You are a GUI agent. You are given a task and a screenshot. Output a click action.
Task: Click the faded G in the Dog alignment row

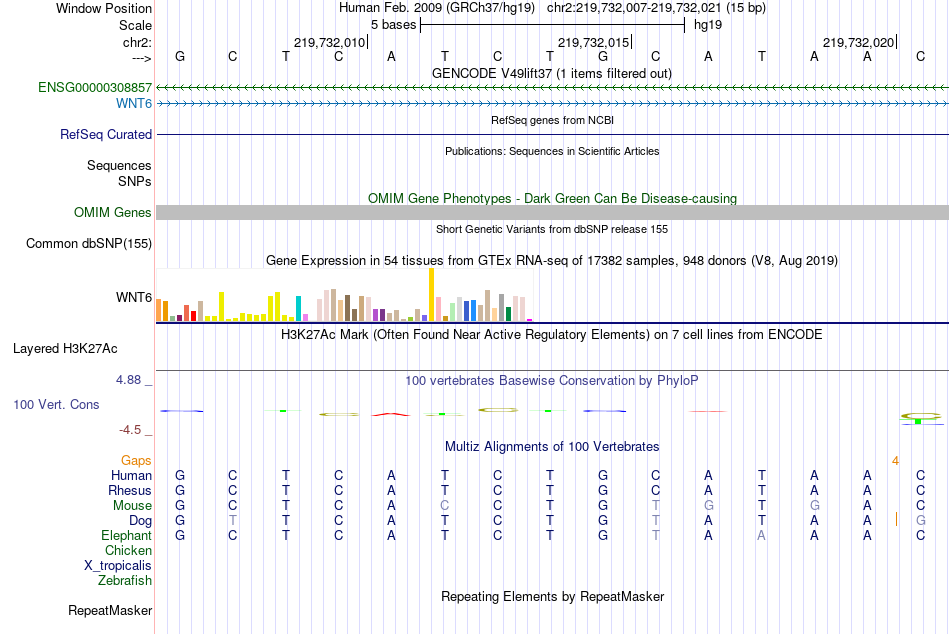(920, 521)
